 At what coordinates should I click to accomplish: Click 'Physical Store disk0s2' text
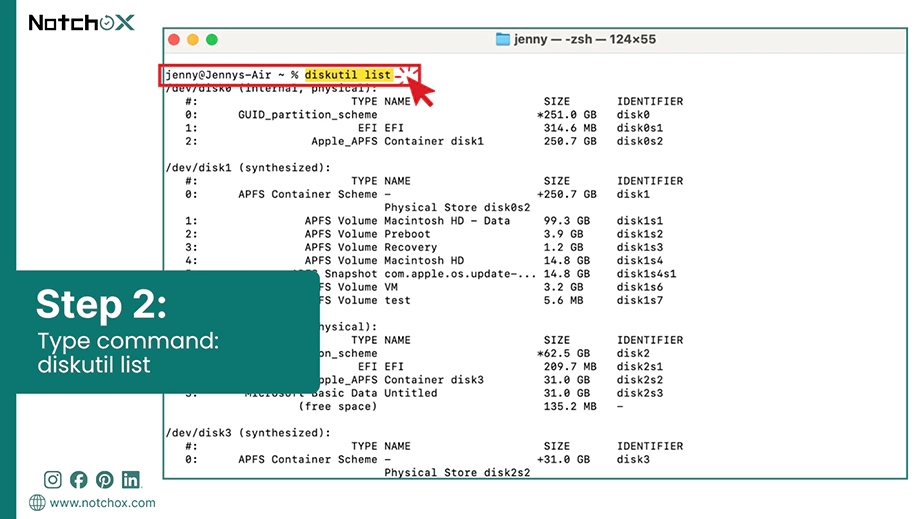coord(457,207)
